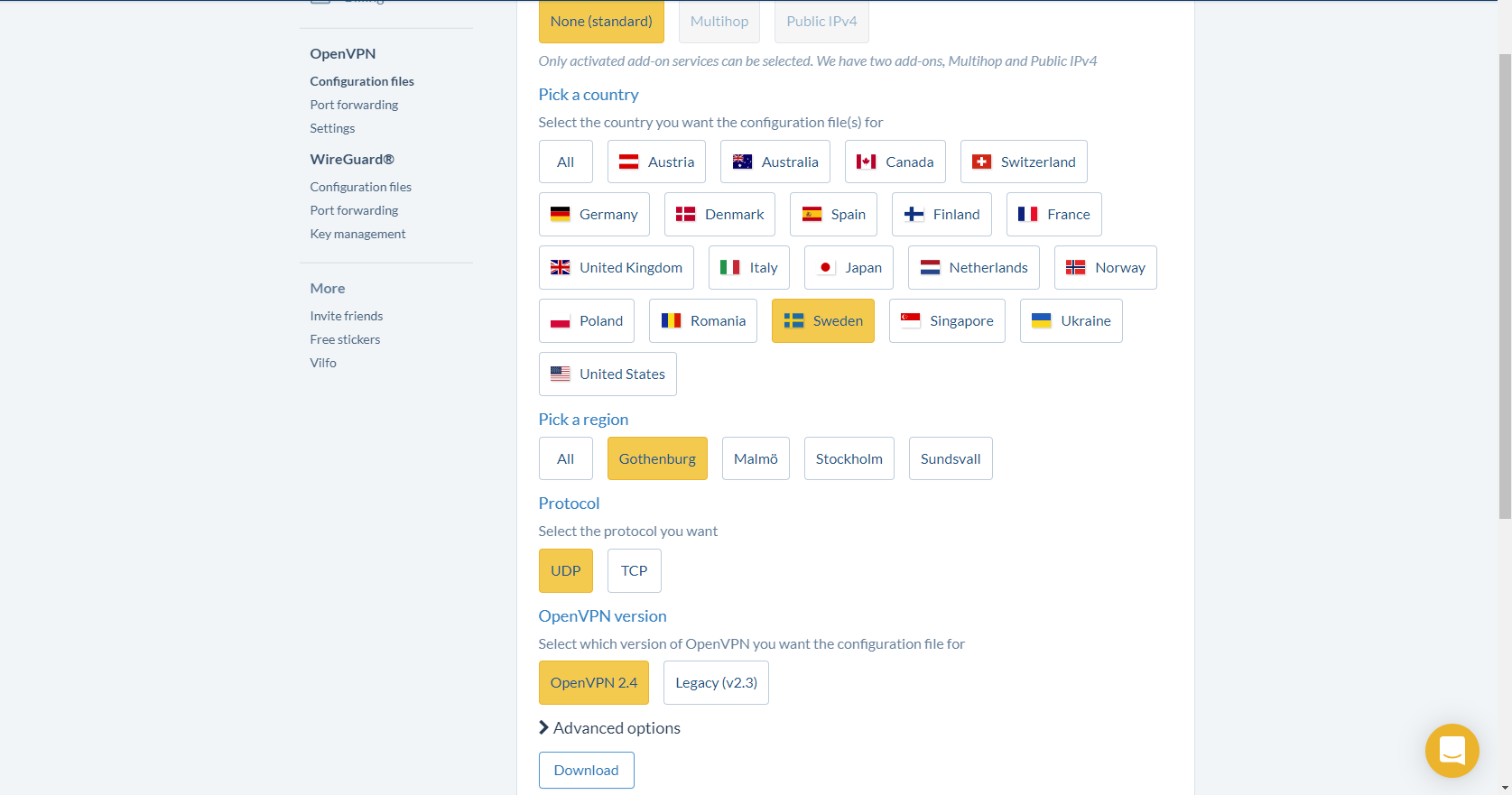Viewport: 1512px width, 795px height.
Task: Select None (standard) add-on option
Action: (601, 21)
